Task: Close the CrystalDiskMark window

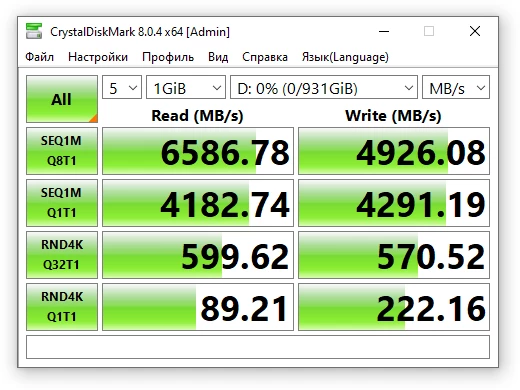Action: pos(475,31)
